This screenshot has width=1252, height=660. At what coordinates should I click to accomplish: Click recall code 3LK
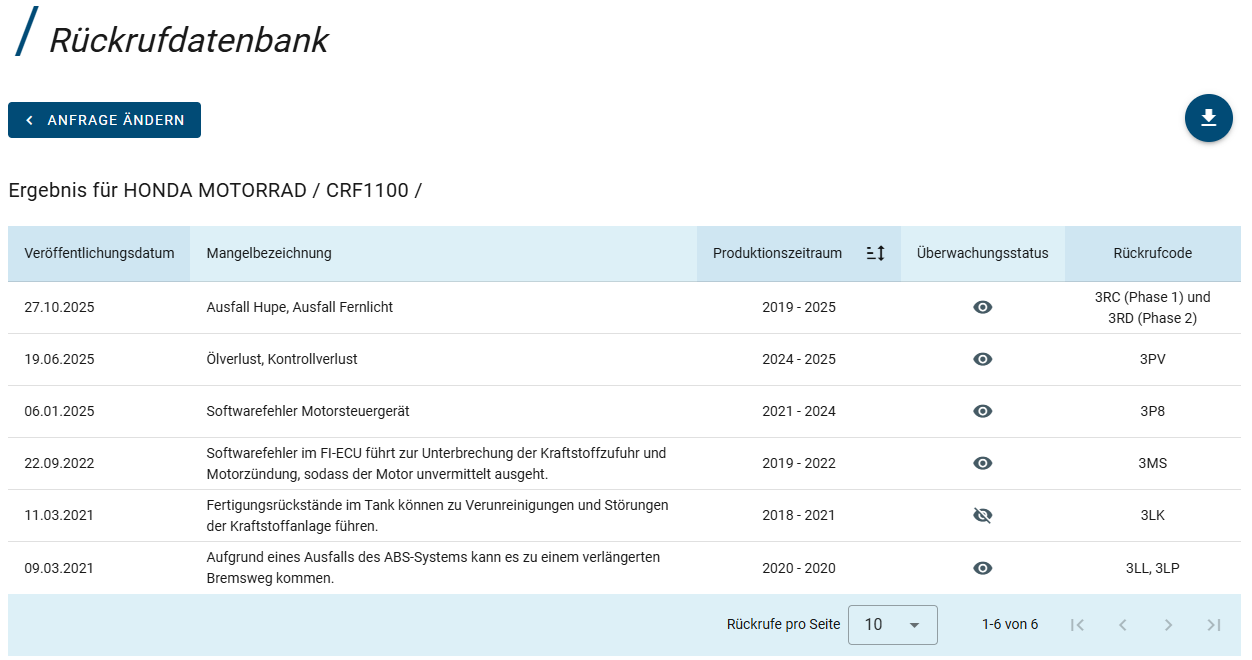1153,515
